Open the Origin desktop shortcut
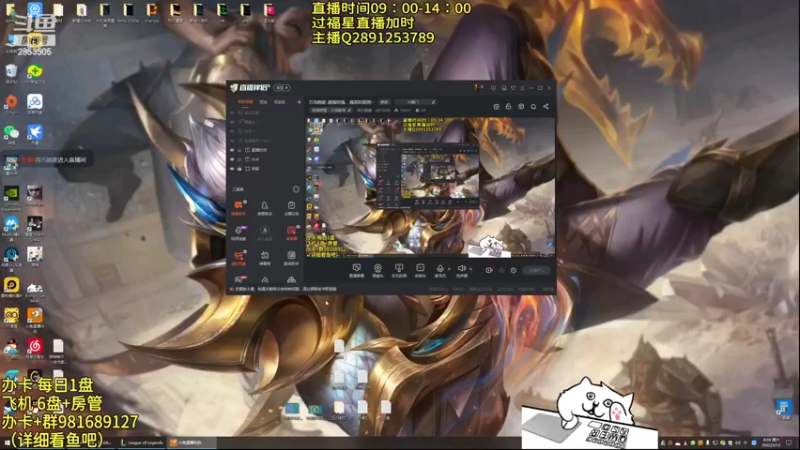800x450 pixels. (11, 102)
